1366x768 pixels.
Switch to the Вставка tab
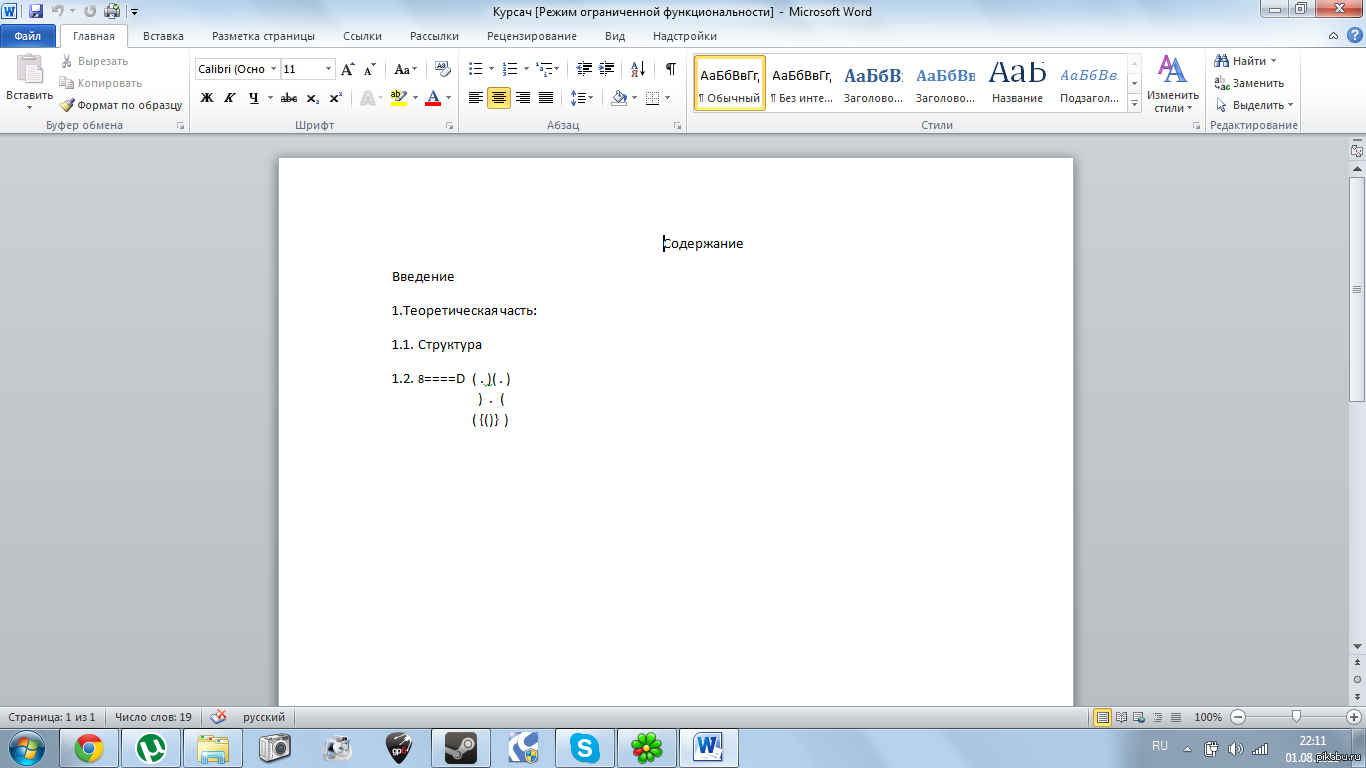pyautogui.click(x=163, y=36)
